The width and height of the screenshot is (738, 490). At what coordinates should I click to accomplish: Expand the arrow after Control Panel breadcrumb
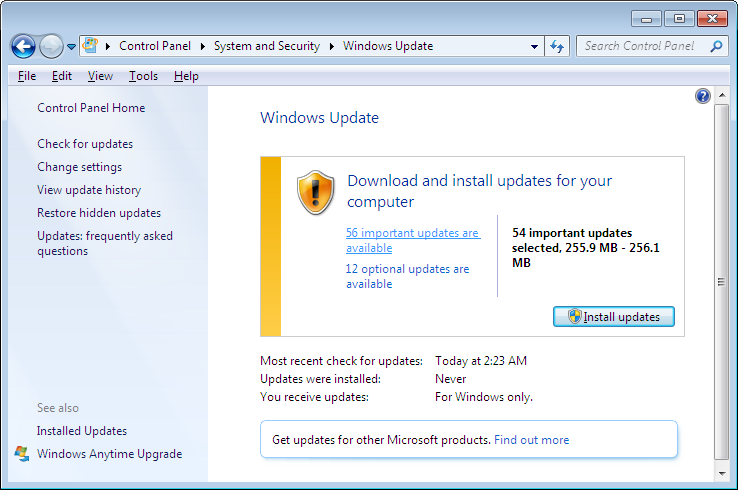click(203, 46)
